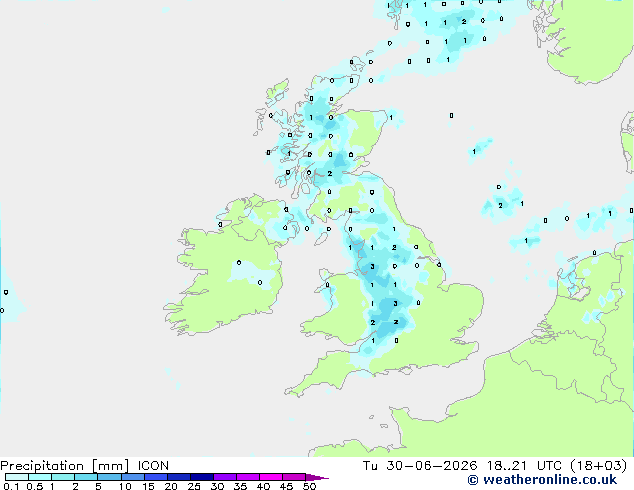Click the date '30-06-2026'

coord(431,466)
